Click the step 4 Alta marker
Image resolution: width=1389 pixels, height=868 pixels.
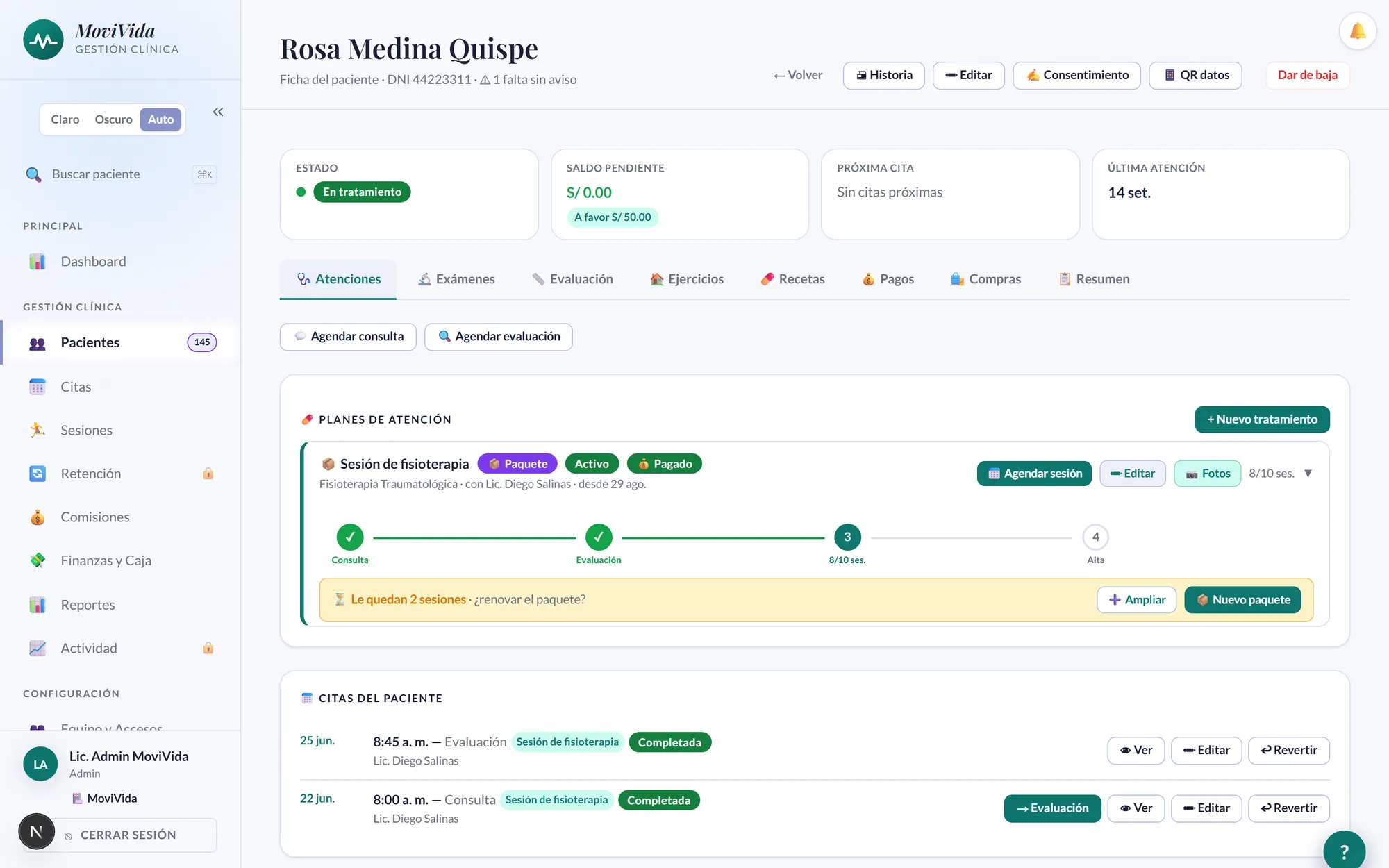coord(1095,537)
